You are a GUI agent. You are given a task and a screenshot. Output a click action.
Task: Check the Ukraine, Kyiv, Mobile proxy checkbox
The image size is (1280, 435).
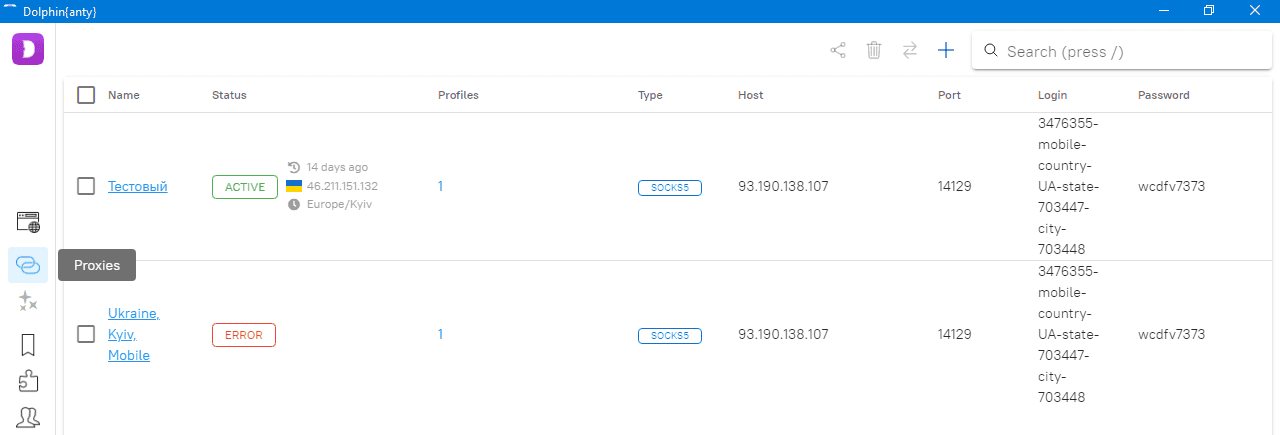pyautogui.click(x=86, y=334)
